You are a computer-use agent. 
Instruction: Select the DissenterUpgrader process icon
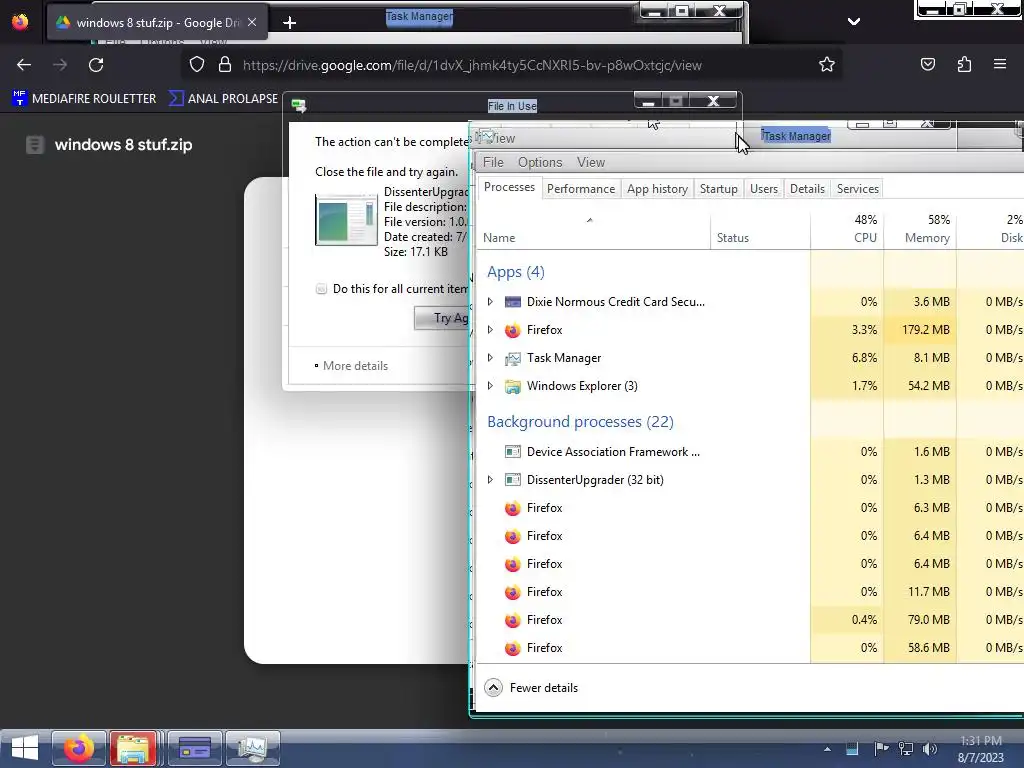point(513,480)
